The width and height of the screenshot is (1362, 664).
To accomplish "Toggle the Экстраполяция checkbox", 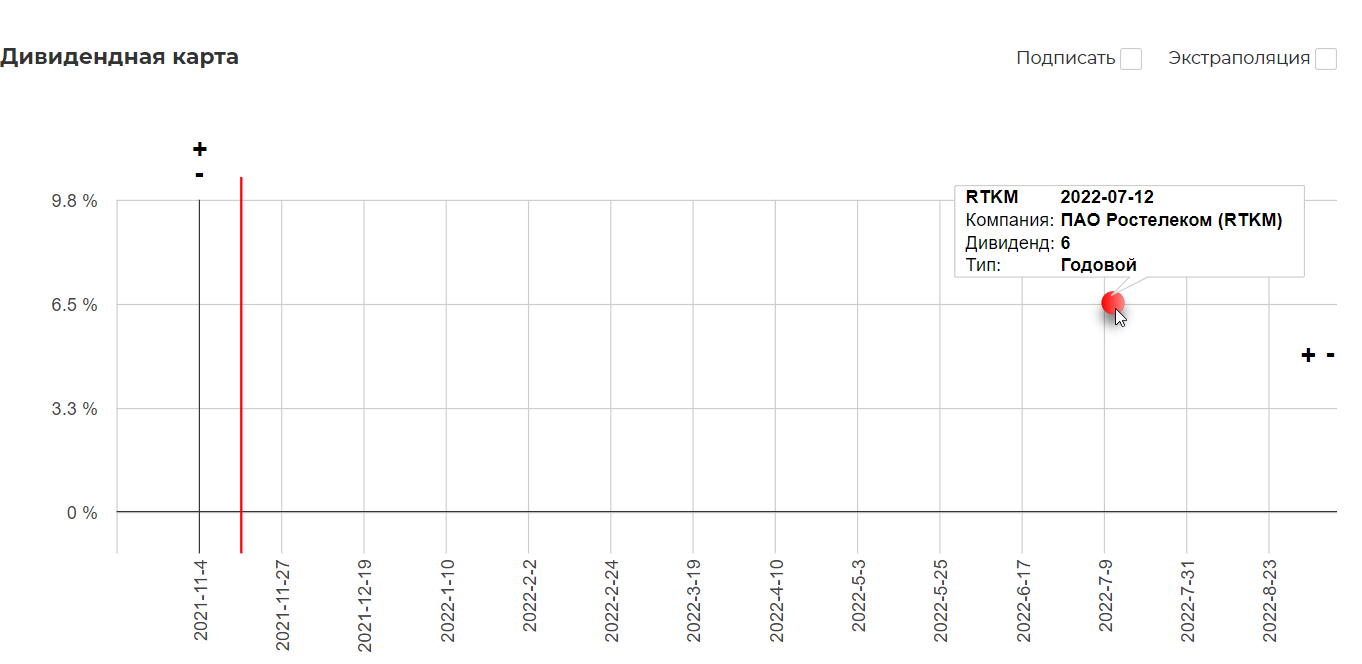I will [1326, 59].
